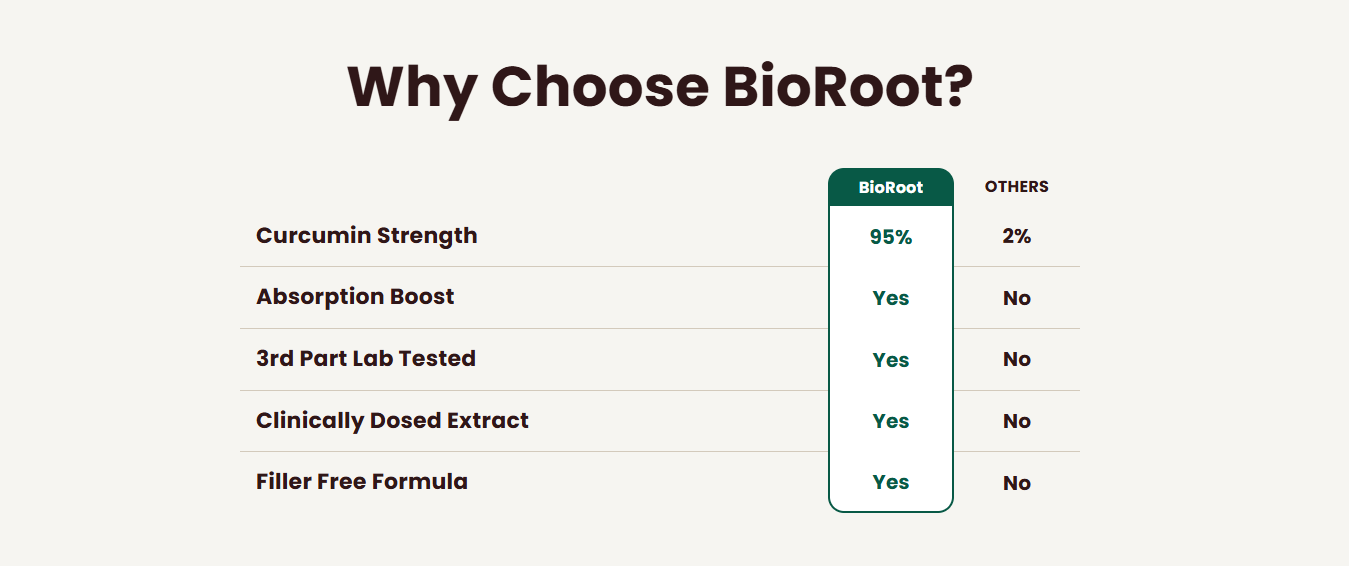Select the BioRoot column header
This screenshot has height=566, width=1349.
[x=891, y=187]
